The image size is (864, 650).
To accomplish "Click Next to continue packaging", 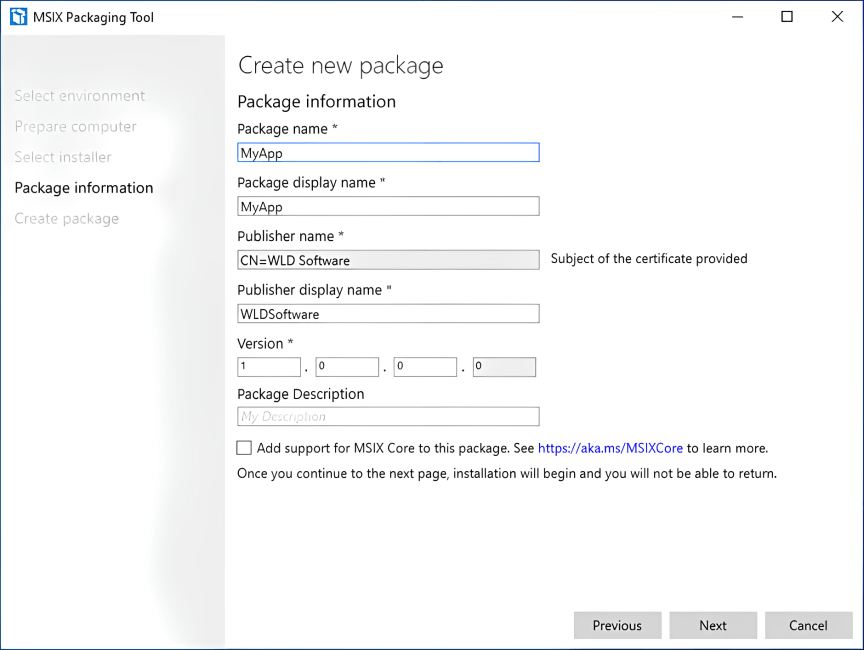I will click(713, 625).
